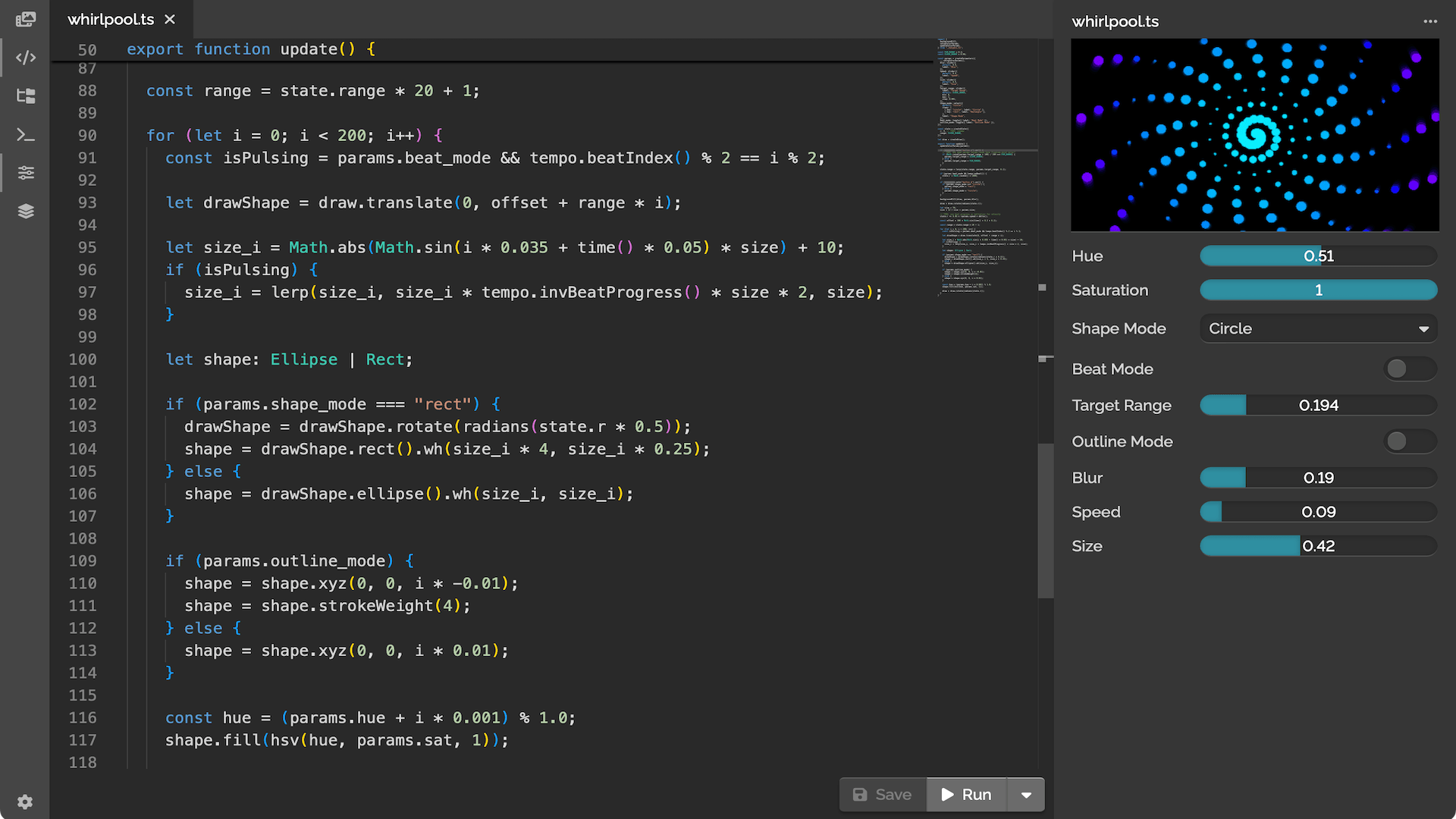Screen dimensions: 1456x819
Task: Switch to the whirlpool.ts editor tab
Action: (x=111, y=20)
